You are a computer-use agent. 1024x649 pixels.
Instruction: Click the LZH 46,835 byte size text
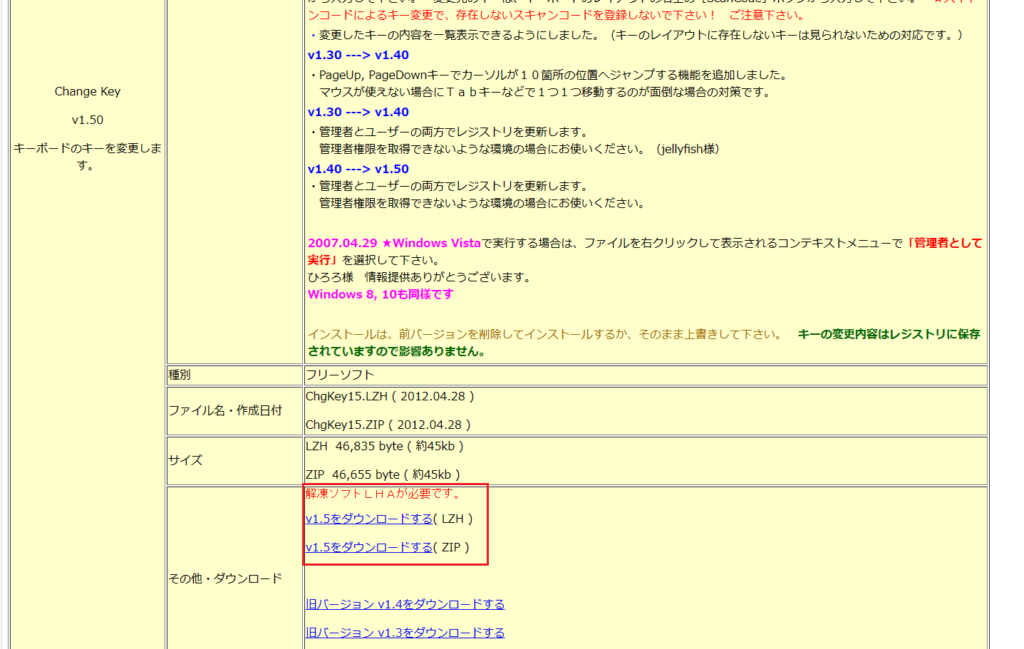pos(384,446)
